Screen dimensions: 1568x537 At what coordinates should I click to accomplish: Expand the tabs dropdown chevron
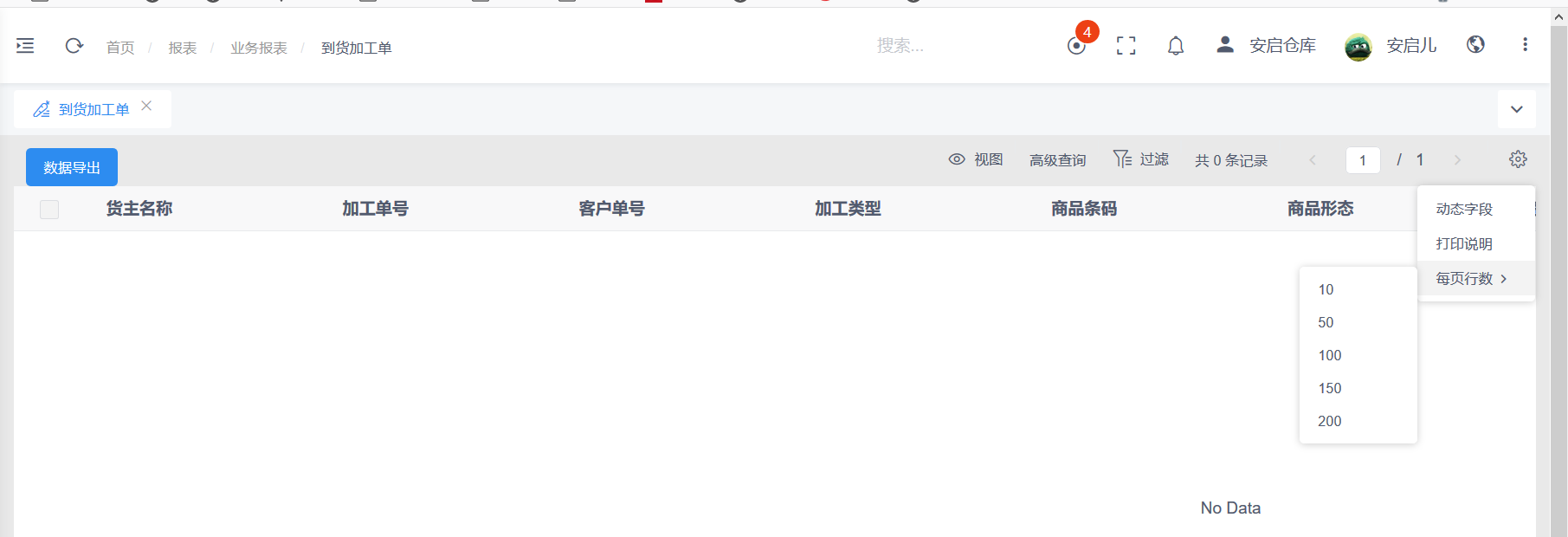(1517, 109)
